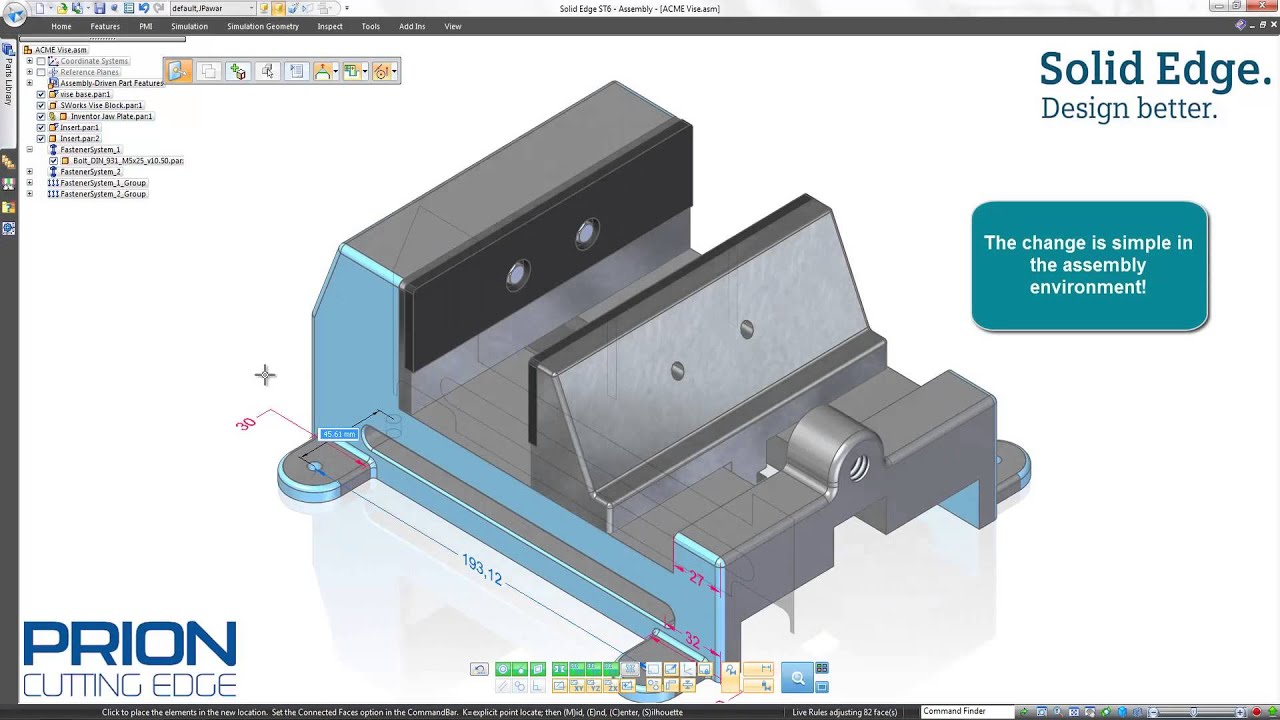Open the Inspect tab
Screen dimensions: 1280x720
pos(330,27)
